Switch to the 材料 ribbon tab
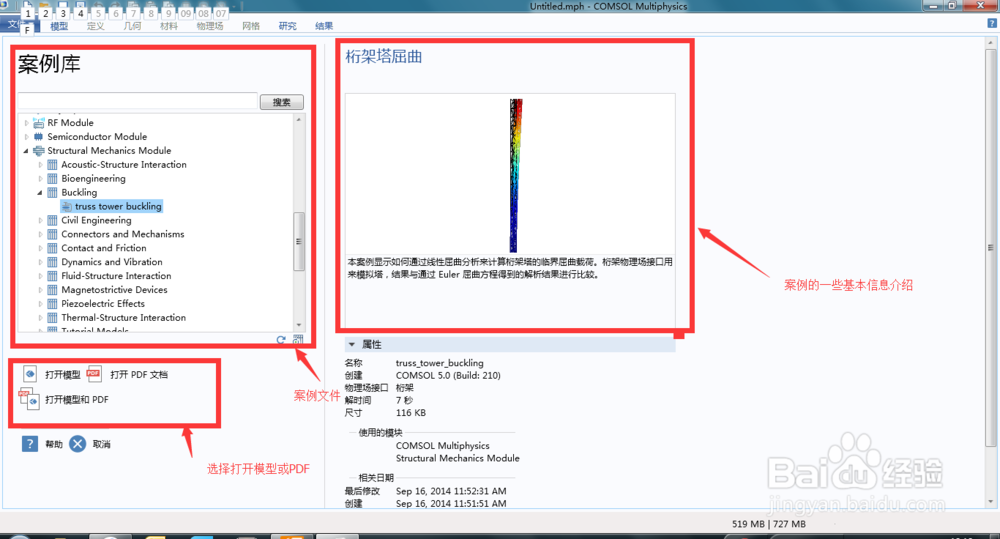Image resolution: width=1000 pixels, height=539 pixels. 169,26
